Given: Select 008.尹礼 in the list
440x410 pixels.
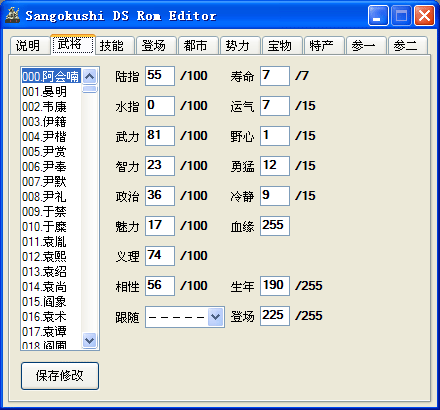Looking at the screenshot, I should point(51,196).
